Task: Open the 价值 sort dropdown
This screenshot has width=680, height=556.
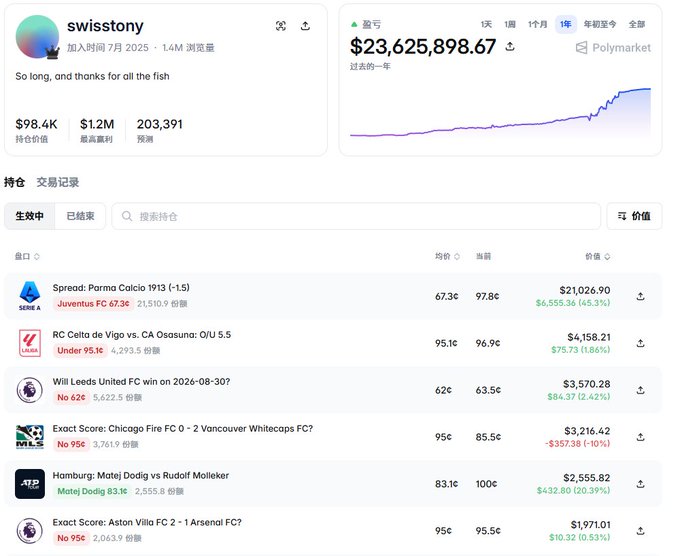Action: click(x=634, y=216)
